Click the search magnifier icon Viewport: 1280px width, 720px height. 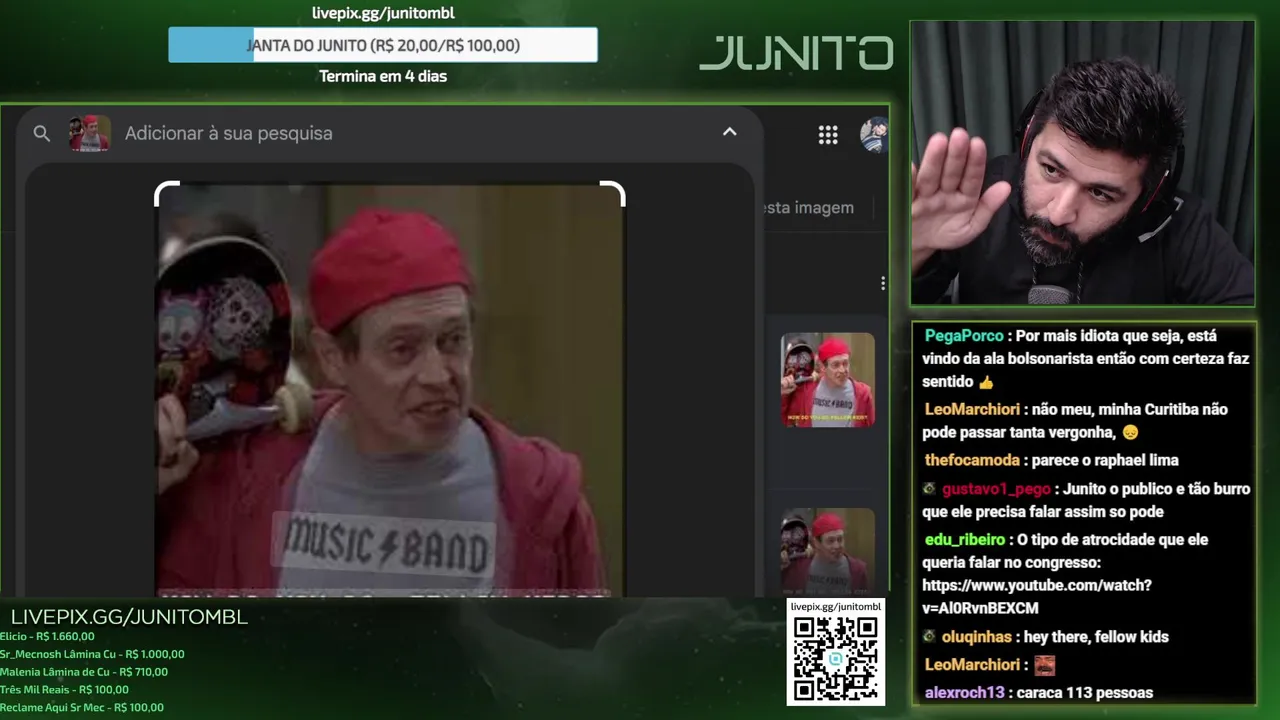(41, 133)
